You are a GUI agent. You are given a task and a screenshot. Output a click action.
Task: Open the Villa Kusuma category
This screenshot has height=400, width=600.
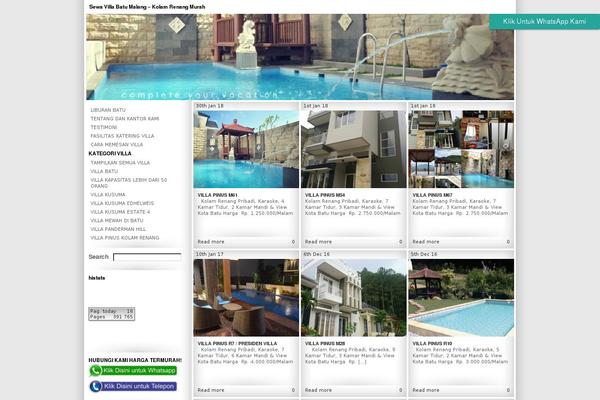pos(108,194)
